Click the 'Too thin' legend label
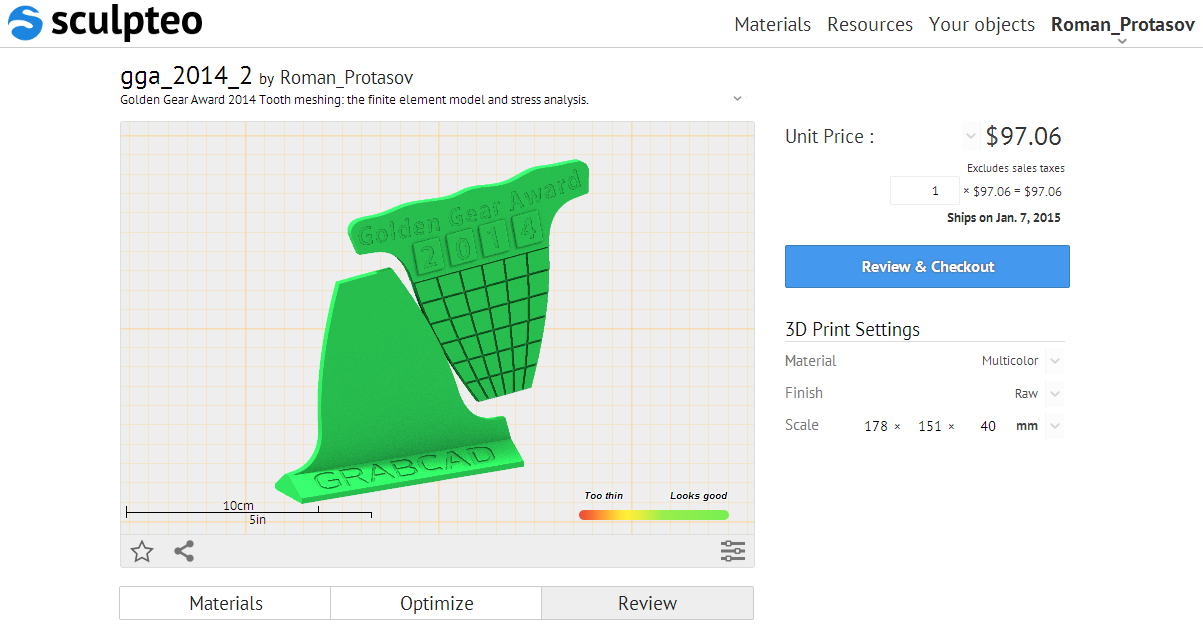 click(604, 496)
